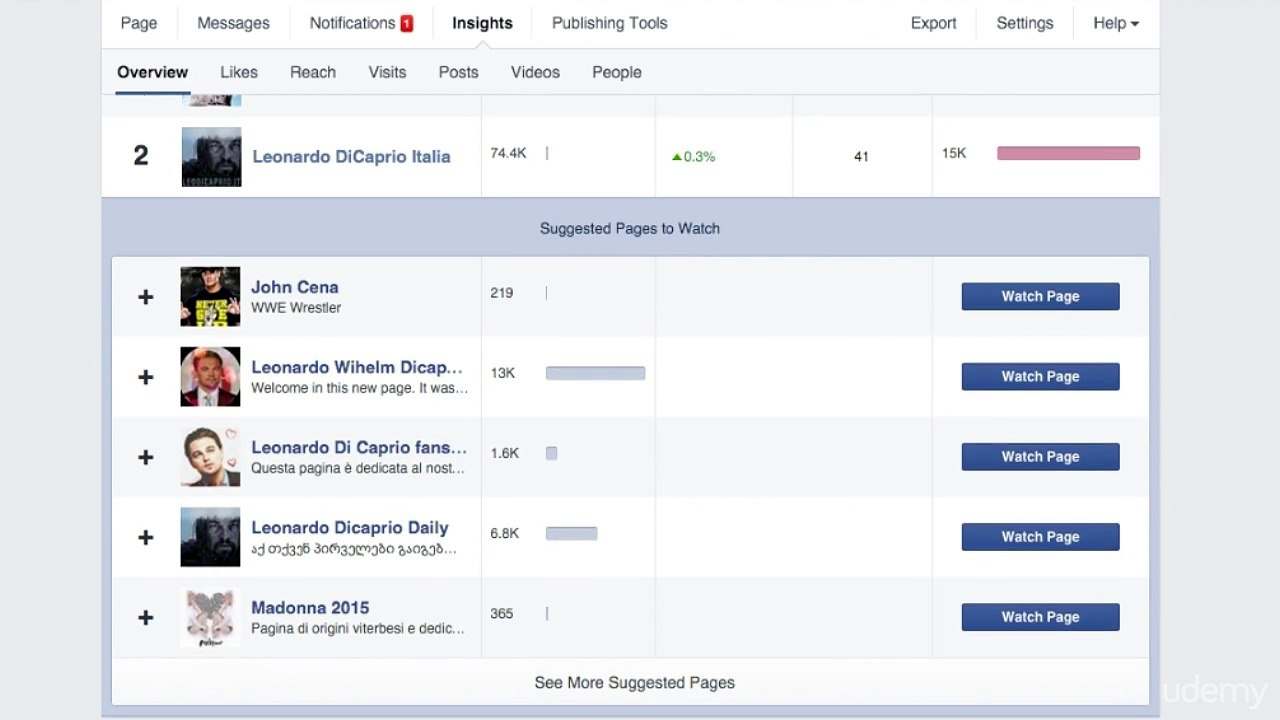
Task: Open the Leonardo DiCaprio Italia page link
Action: click(x=351, y=156)
